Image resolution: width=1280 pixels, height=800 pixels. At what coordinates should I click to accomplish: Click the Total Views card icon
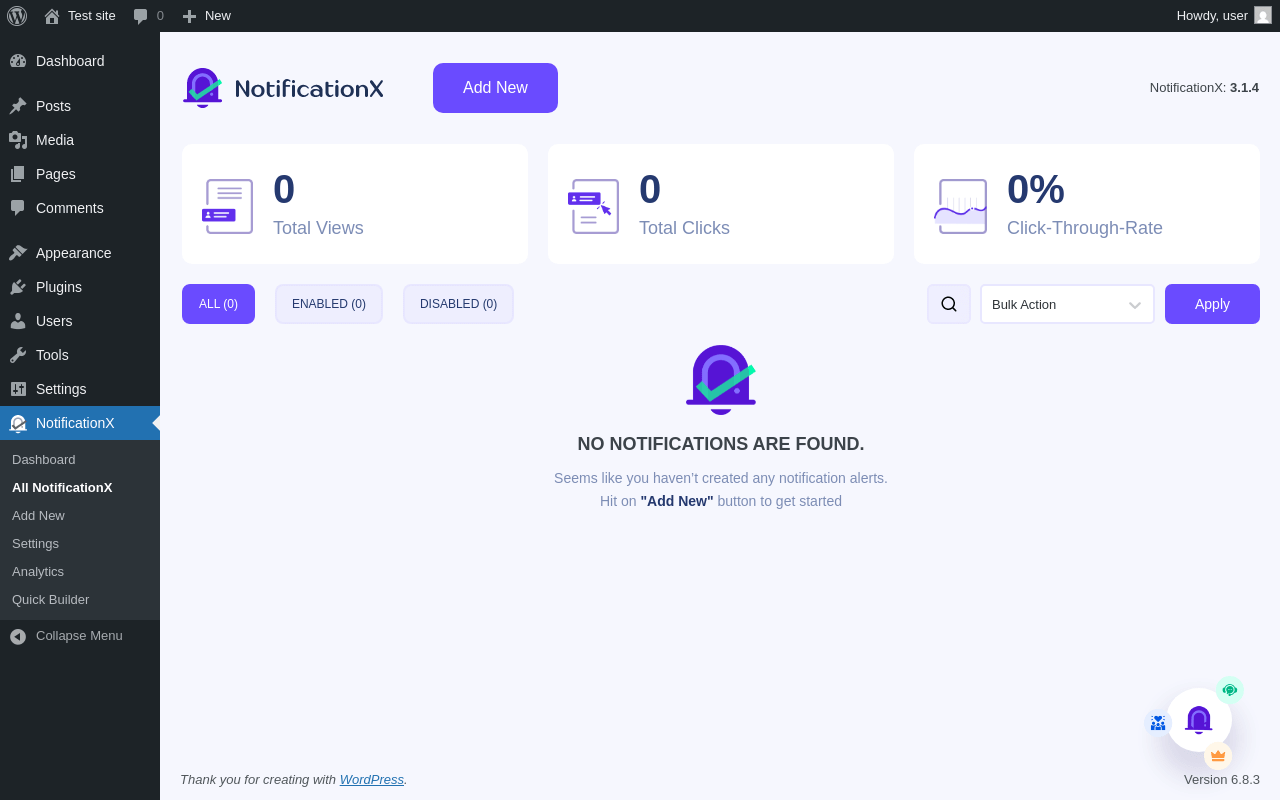point(228,206)
